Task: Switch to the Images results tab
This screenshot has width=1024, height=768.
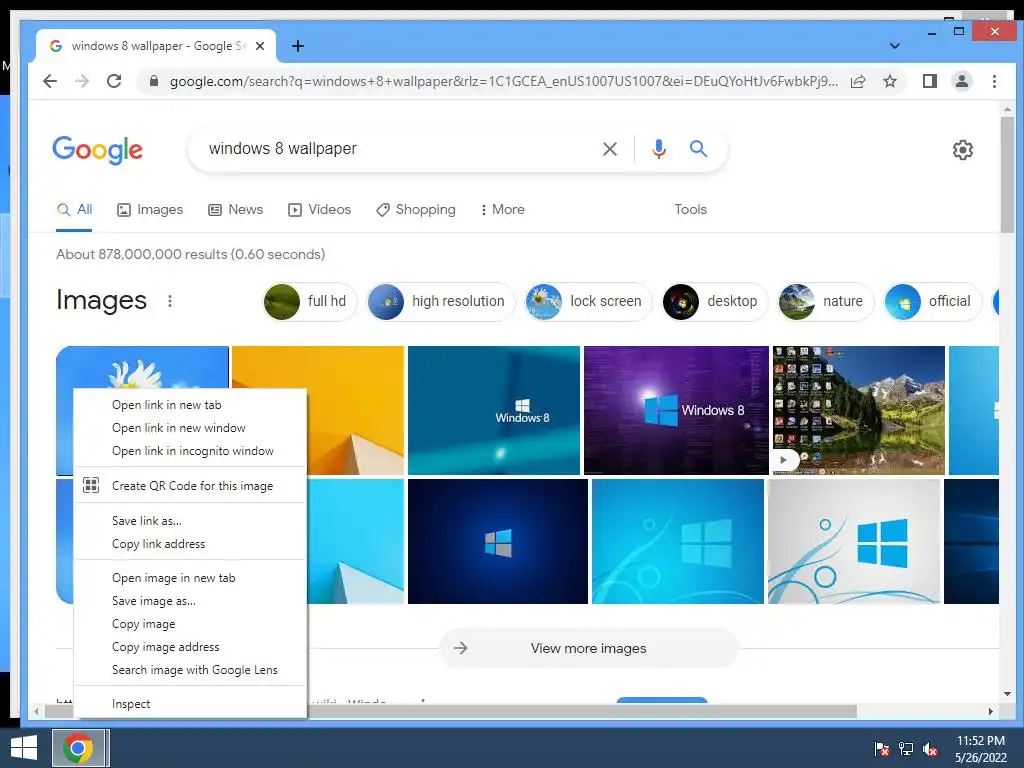Action: (x=150, y=210)
